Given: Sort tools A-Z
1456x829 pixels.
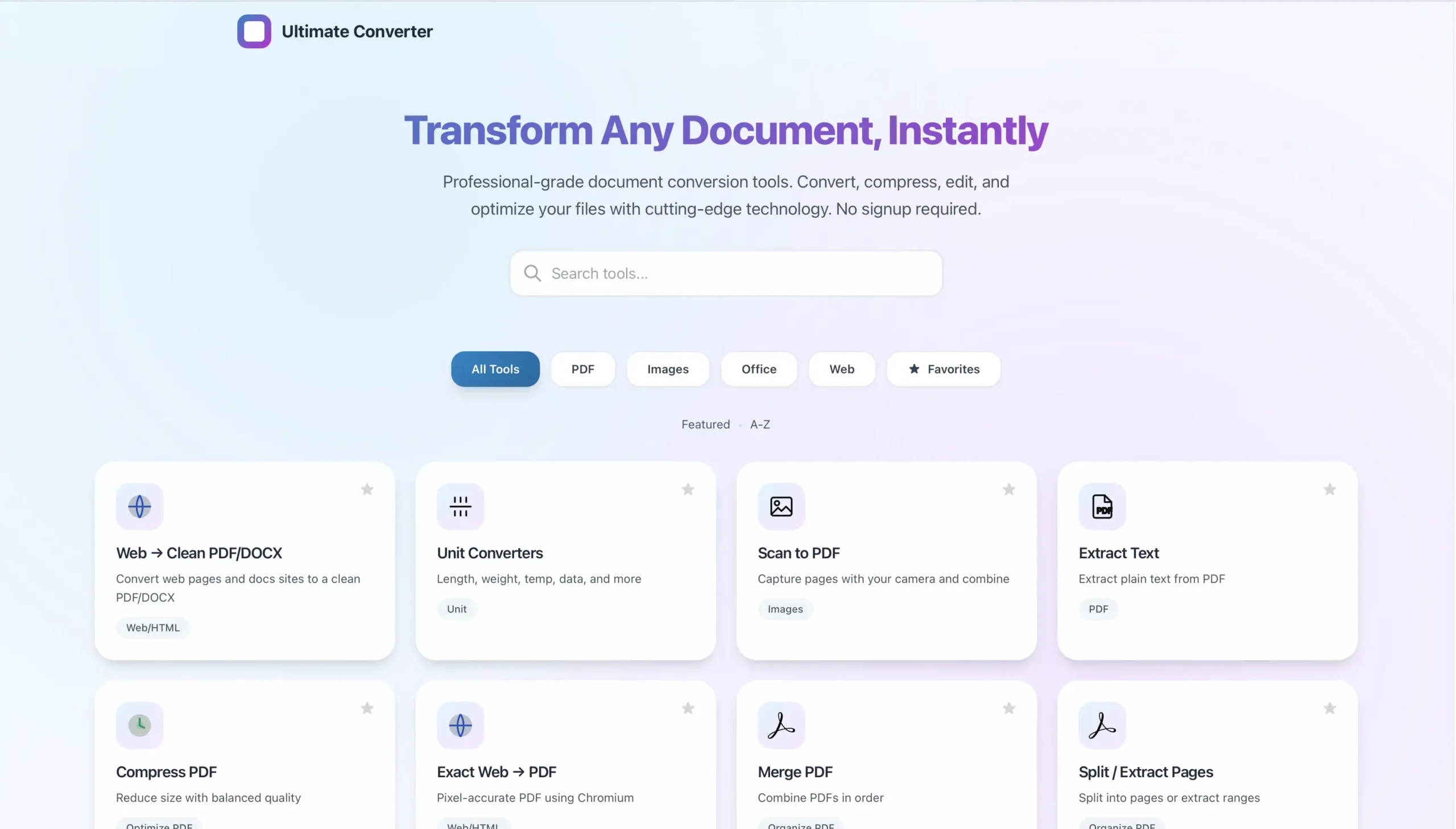Looking at the screenshot, I should point(760,424).
